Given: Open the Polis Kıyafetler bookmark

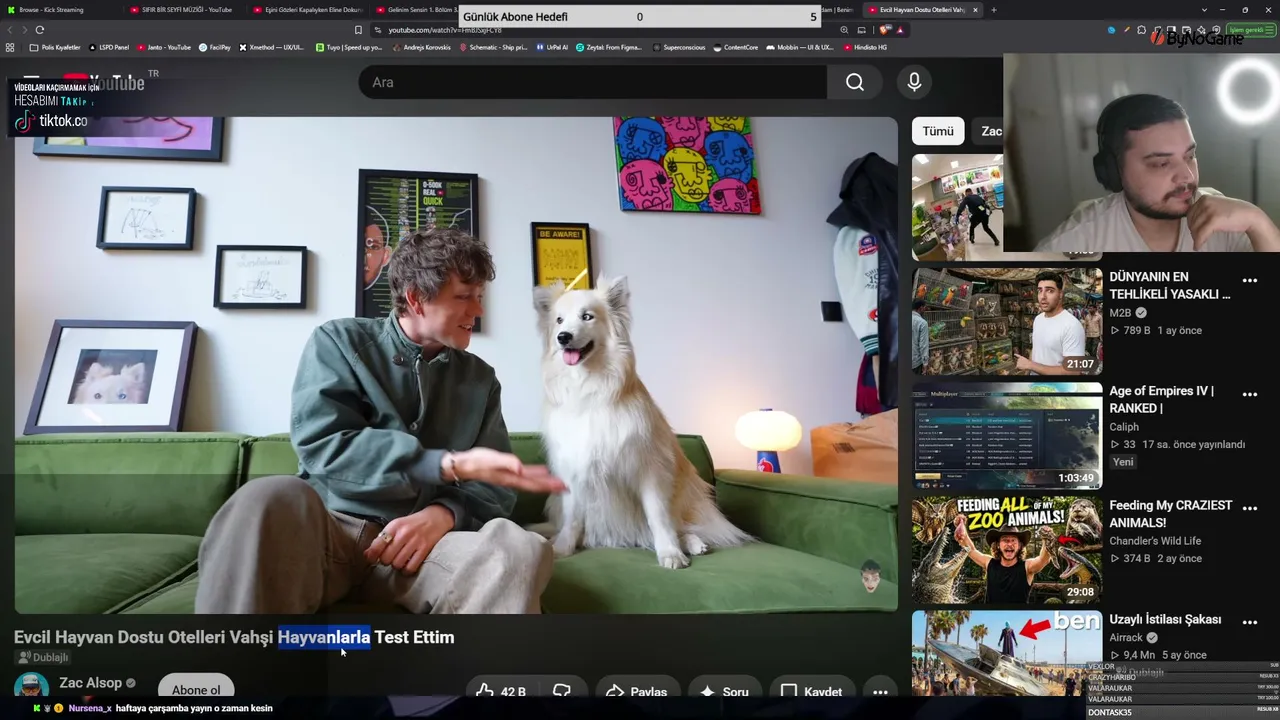Looking at the screenshot, I should [x=55, y=47].
